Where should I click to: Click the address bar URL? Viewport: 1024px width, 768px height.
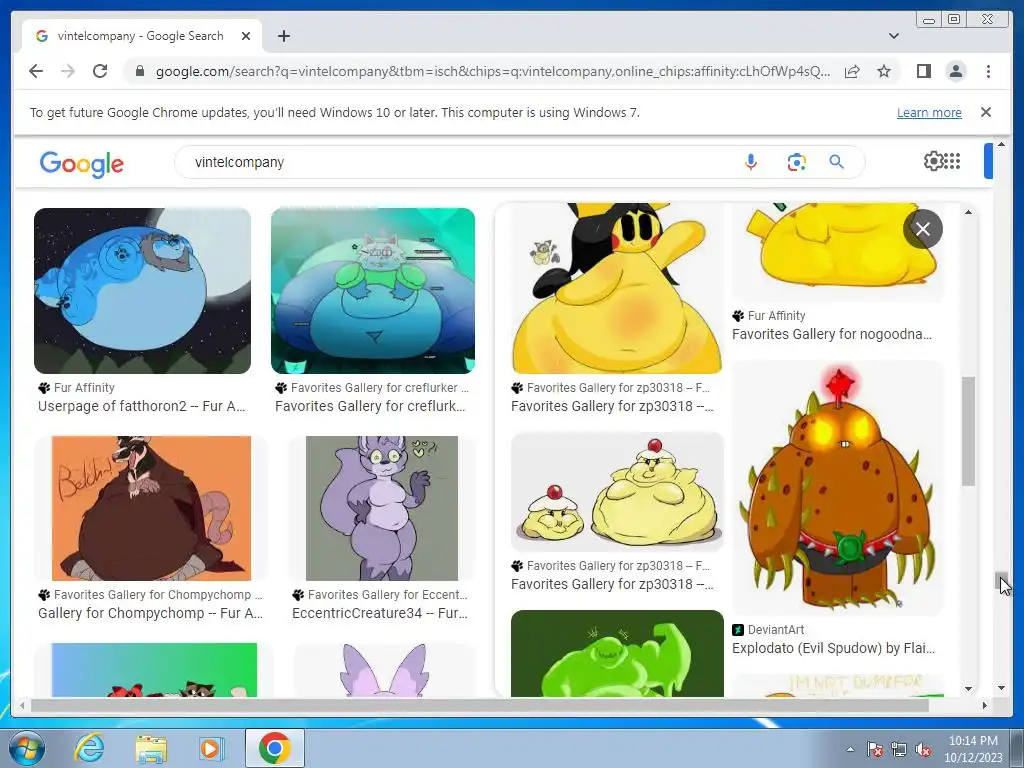click(x=493, y=71)
